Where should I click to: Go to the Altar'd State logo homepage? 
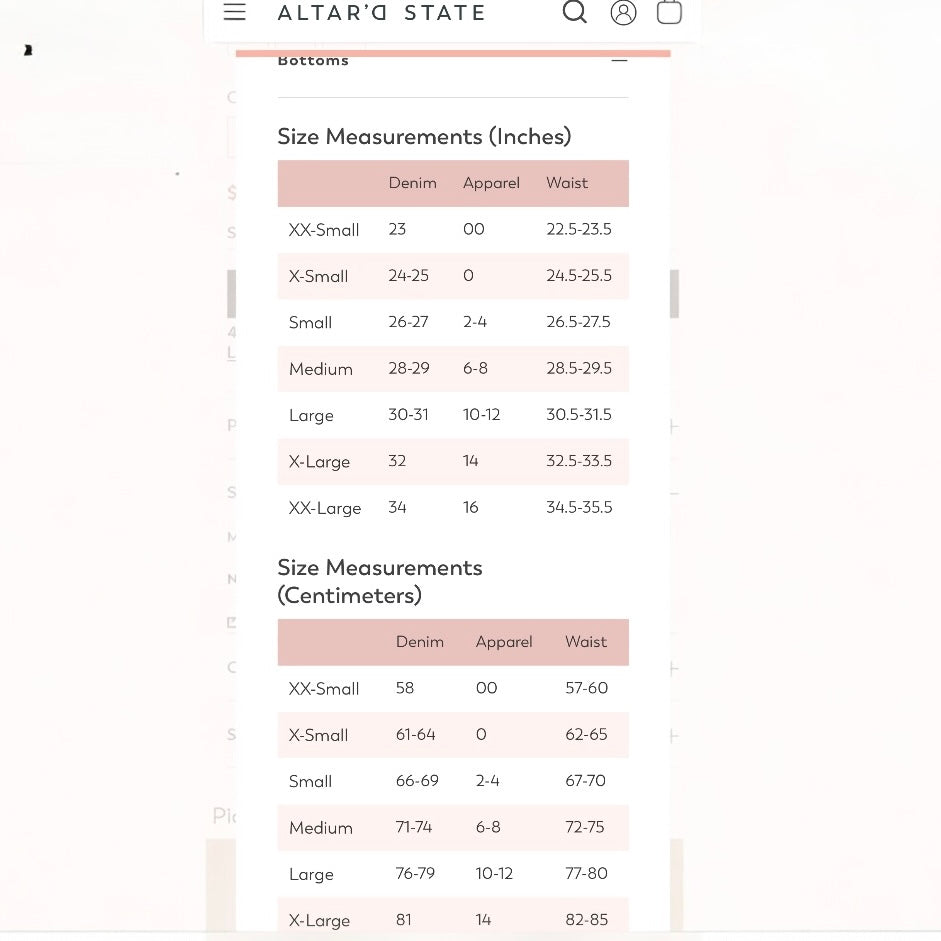[381, 13]
